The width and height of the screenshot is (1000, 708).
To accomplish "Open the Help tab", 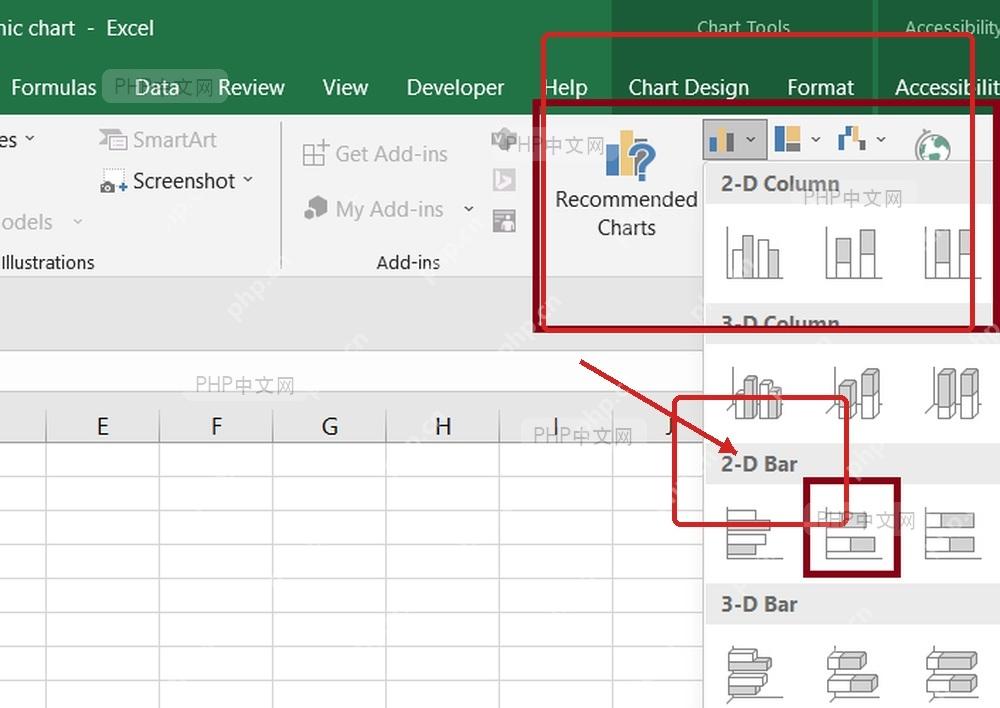I will (x=566, y=87).
